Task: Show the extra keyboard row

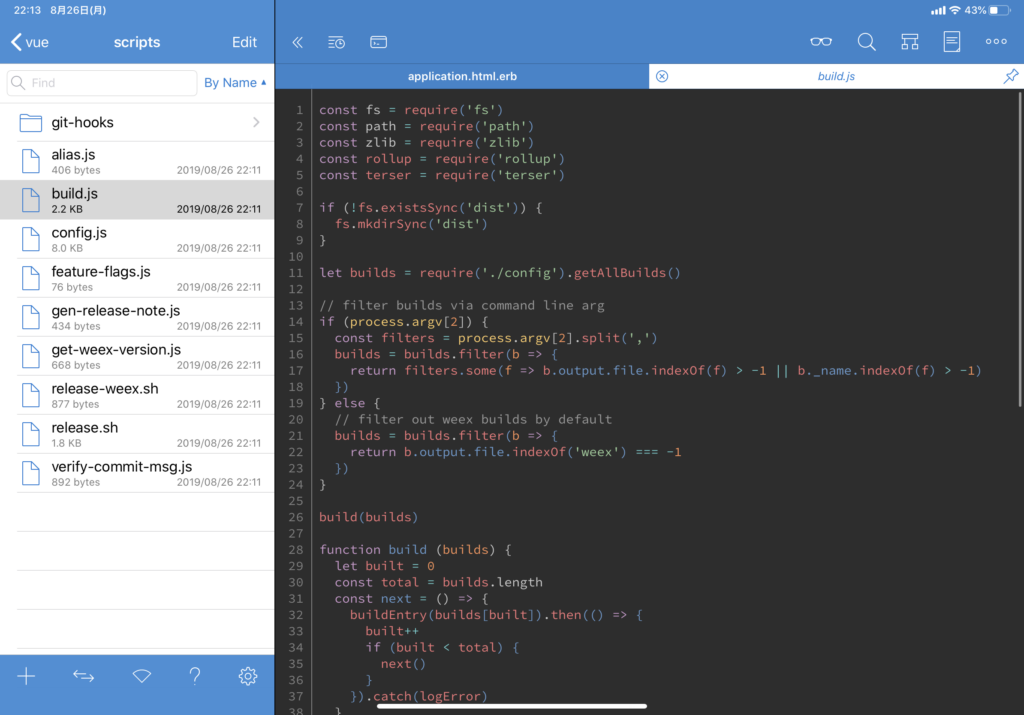Action: 378,42
